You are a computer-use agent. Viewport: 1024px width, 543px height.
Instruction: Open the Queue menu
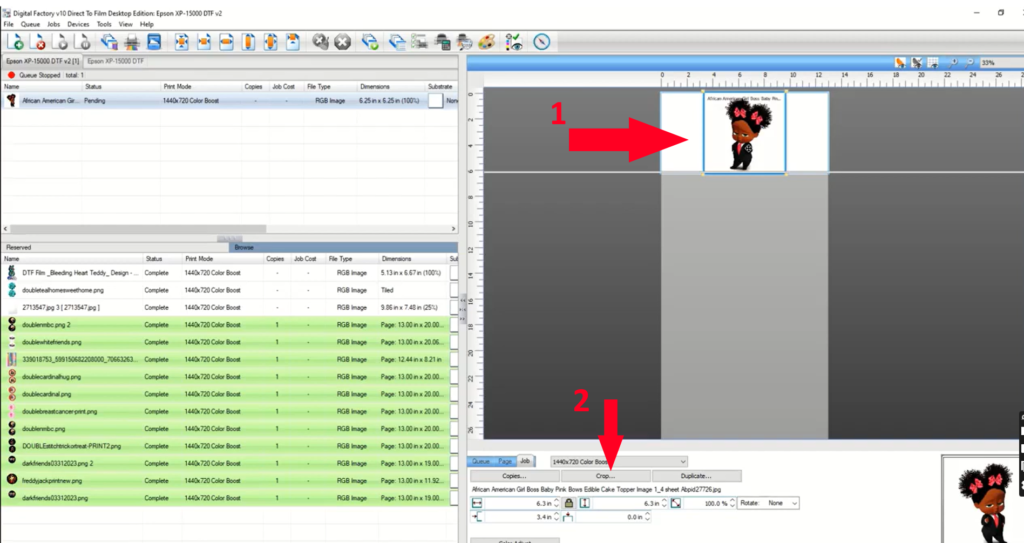point(30,24)
